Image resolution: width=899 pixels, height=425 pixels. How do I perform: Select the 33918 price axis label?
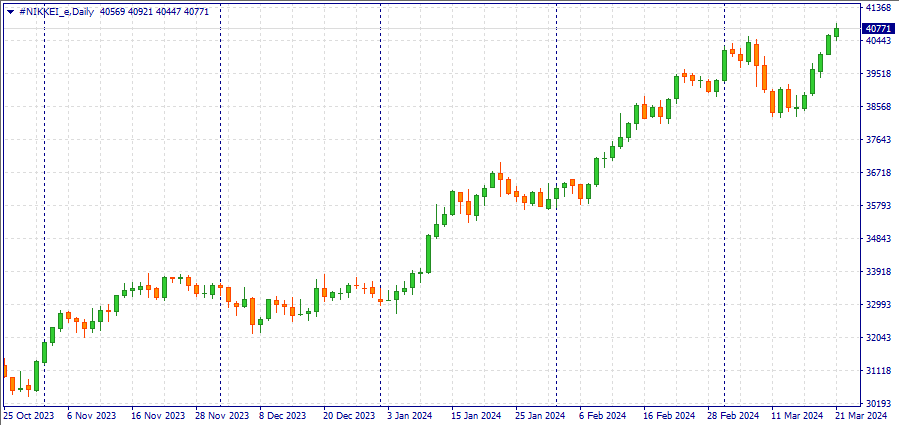(x=878, y=272)
